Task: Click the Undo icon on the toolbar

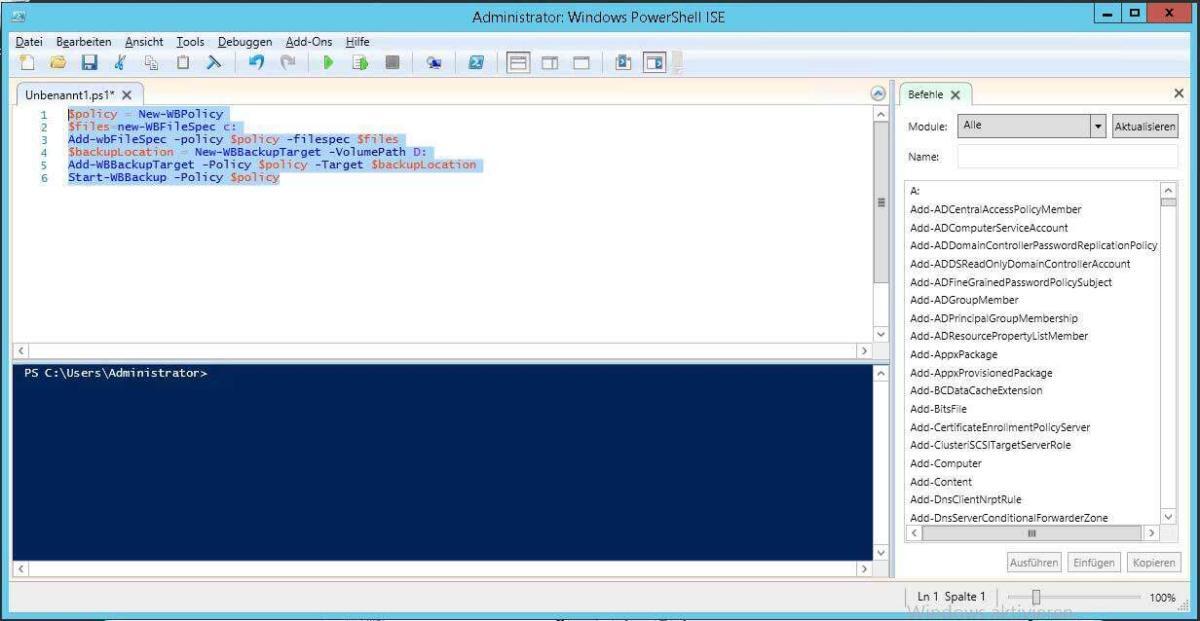Action: (256, 62)
